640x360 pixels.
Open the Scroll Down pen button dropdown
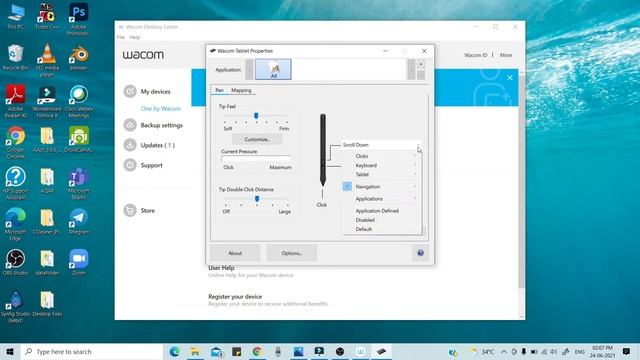pos(381,145)
